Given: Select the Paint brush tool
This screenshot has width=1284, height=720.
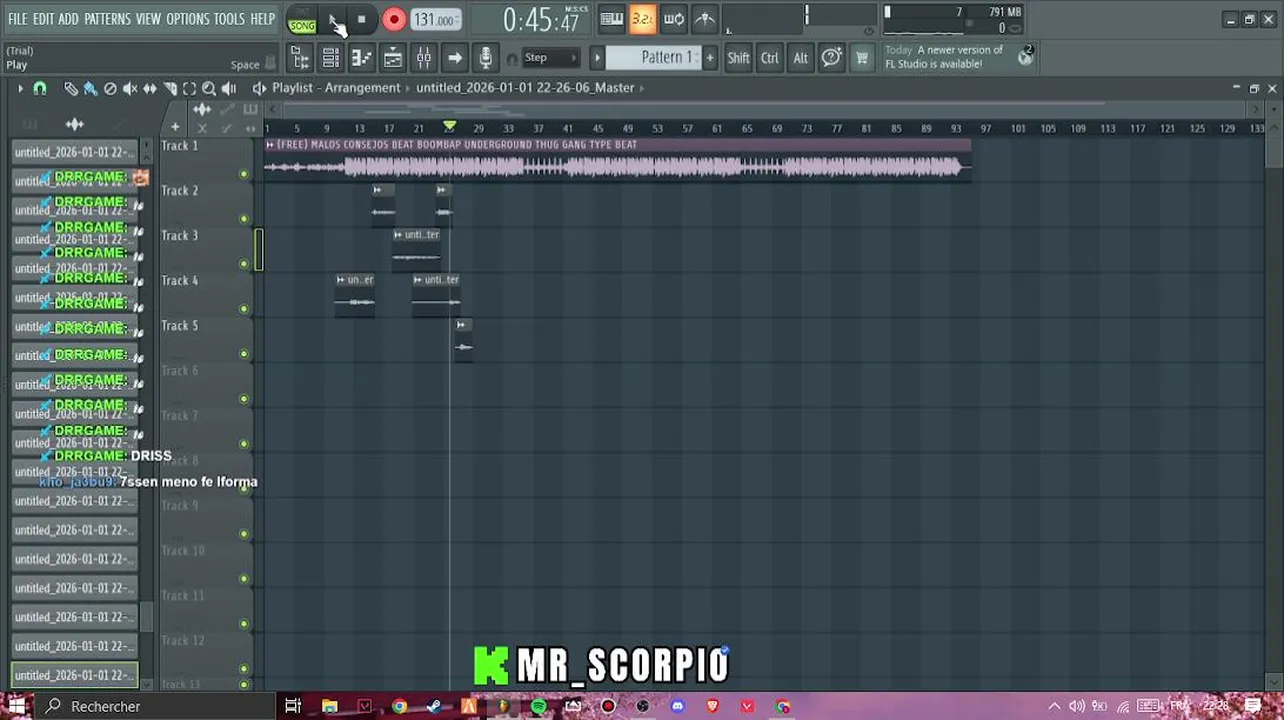Looking at the screenshot, I should click(x=91, y=88).
